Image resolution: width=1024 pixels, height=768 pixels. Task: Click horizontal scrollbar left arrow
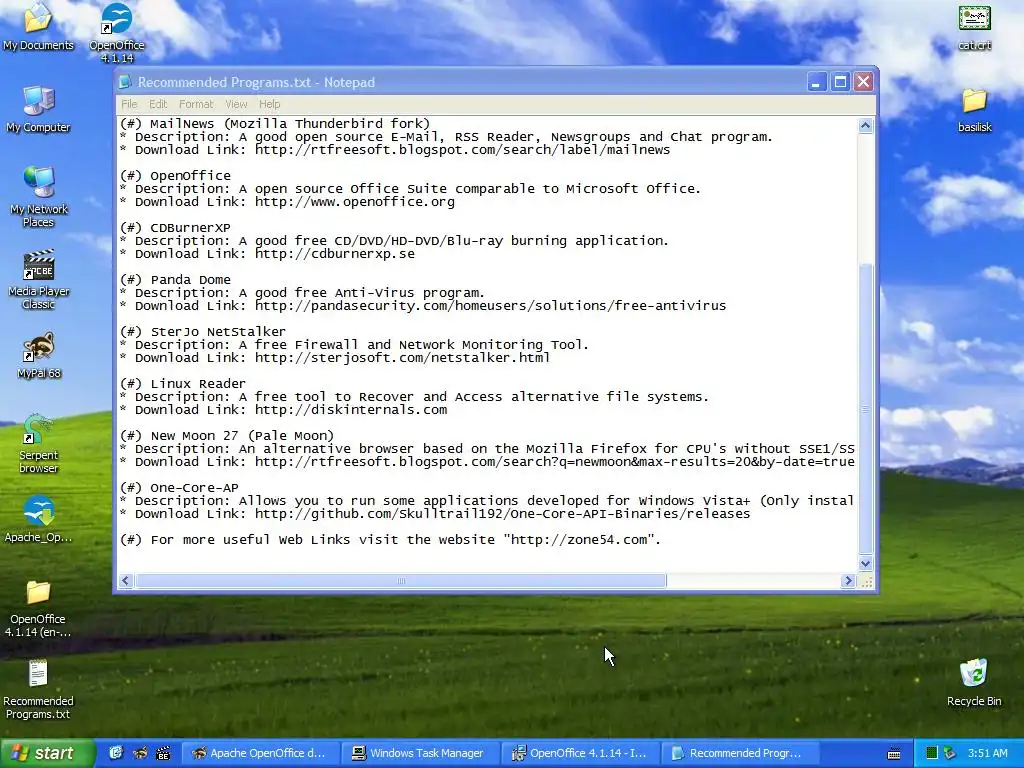(x=126, y=581)
